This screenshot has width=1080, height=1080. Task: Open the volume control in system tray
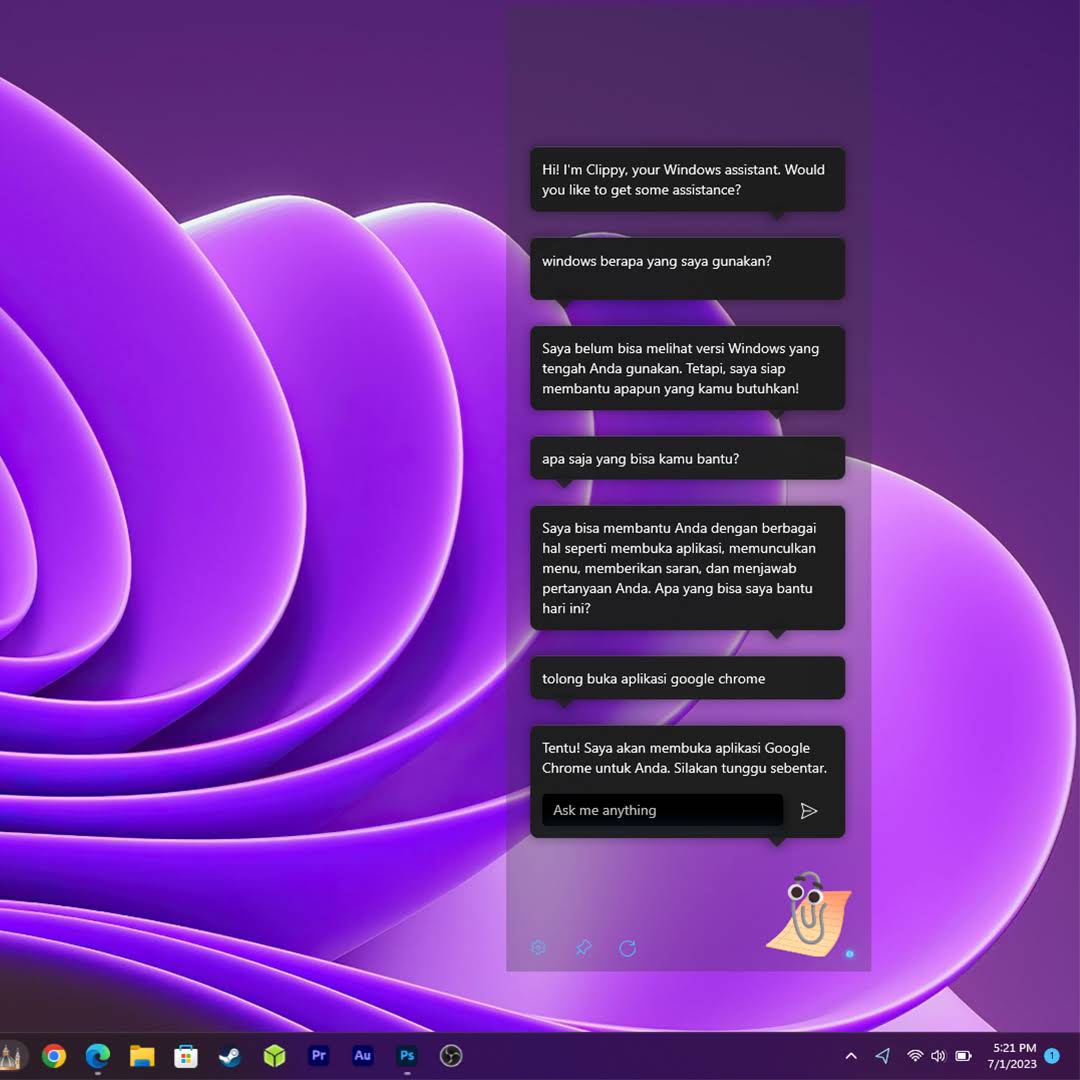[x=938, y=1056]
